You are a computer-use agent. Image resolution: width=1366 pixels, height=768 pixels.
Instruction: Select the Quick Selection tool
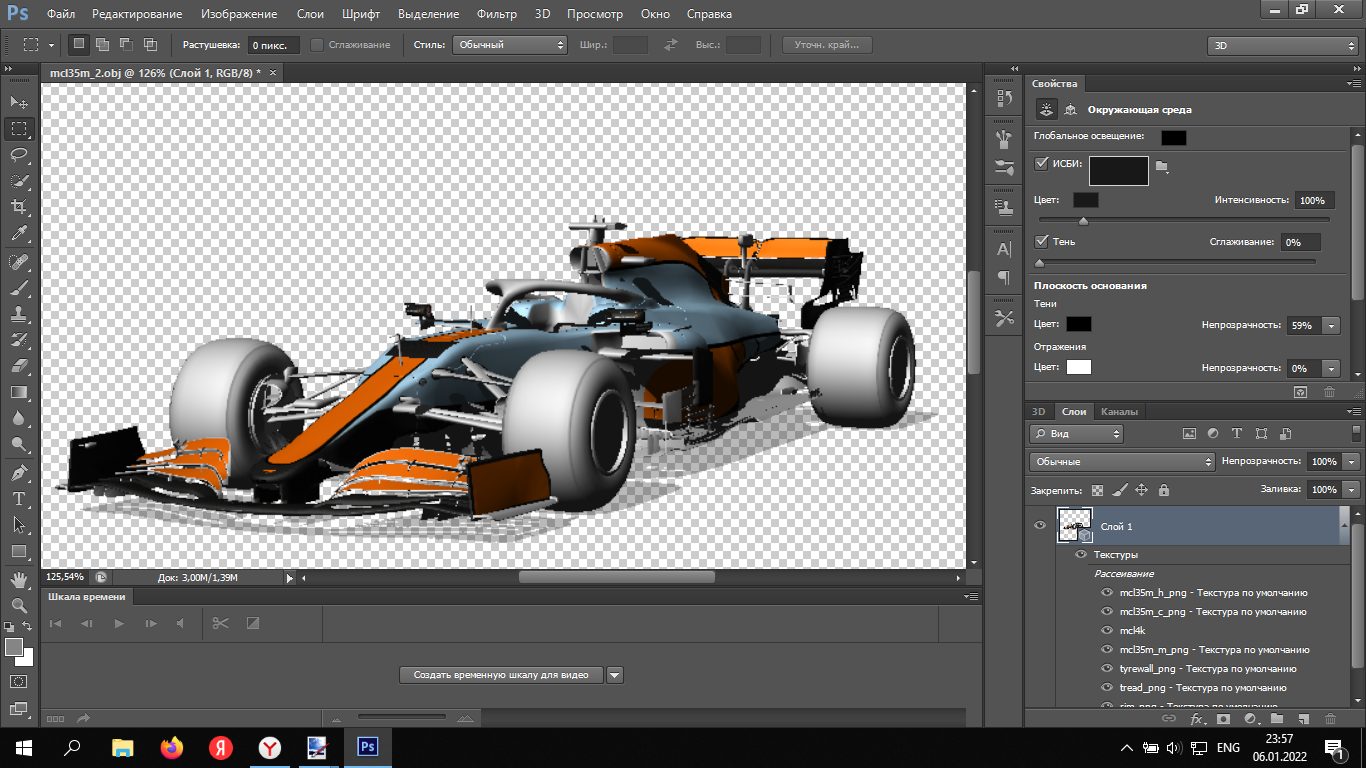point(19,181)
